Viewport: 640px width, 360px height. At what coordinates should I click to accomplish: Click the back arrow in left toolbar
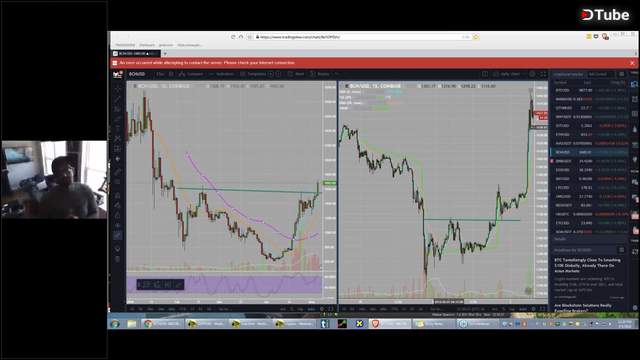click(x=118, y=159)
